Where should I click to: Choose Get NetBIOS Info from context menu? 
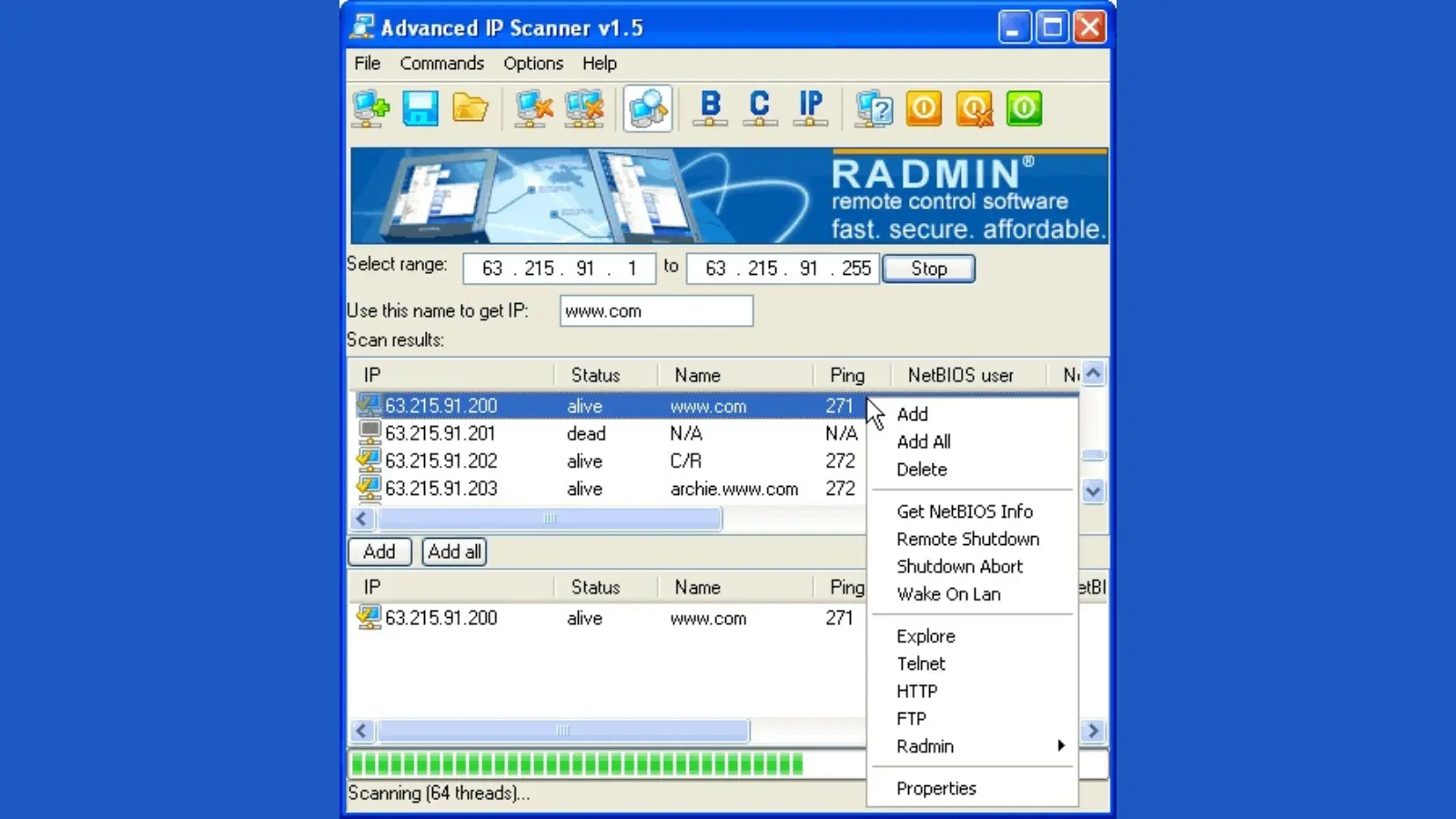coord(965,511)
